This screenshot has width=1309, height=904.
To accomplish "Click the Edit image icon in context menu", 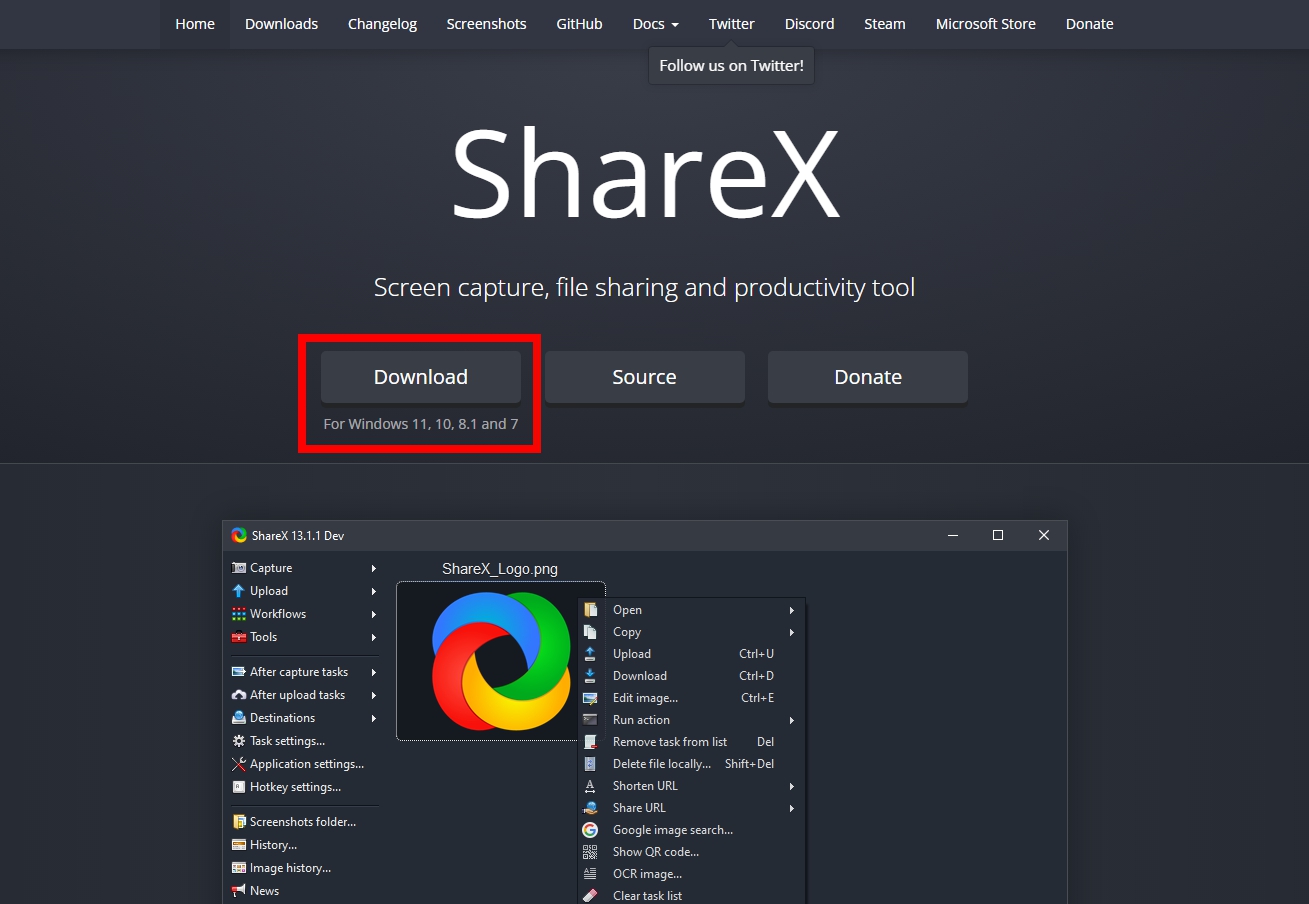I will 590,698.
